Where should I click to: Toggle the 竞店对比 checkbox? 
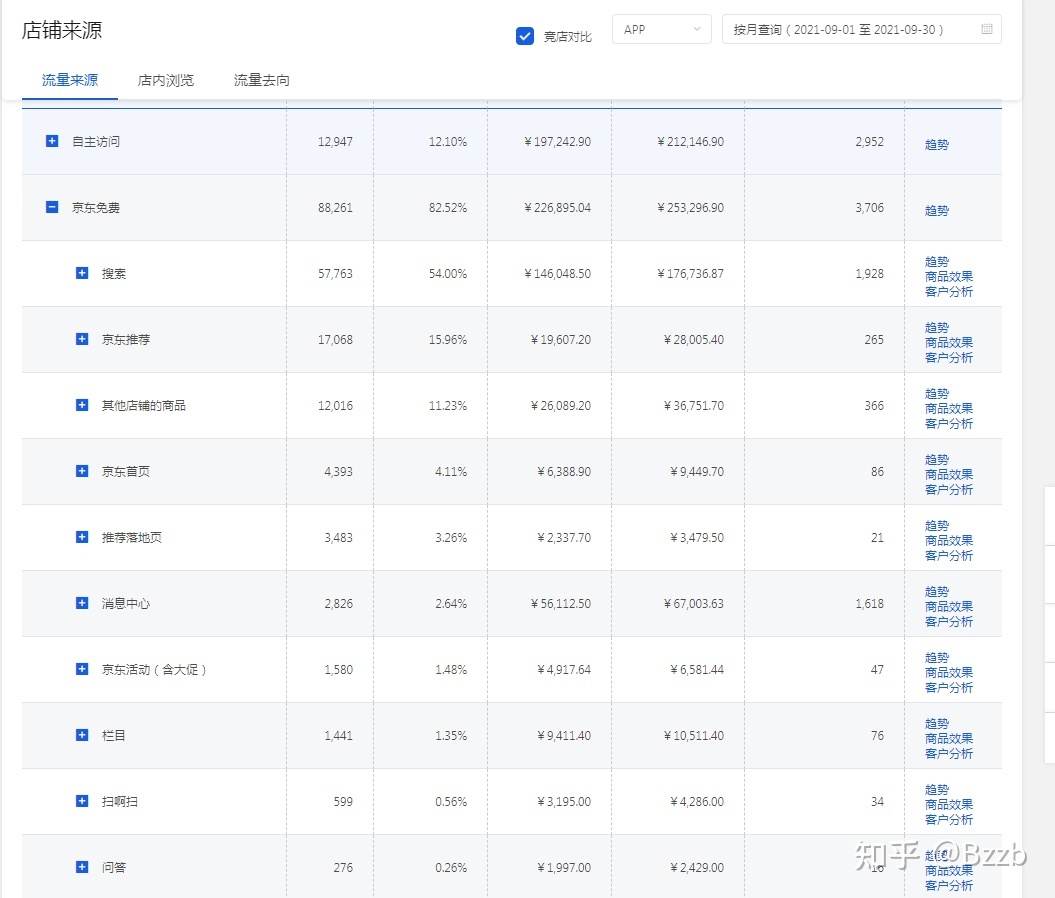[x=525, y=36]
